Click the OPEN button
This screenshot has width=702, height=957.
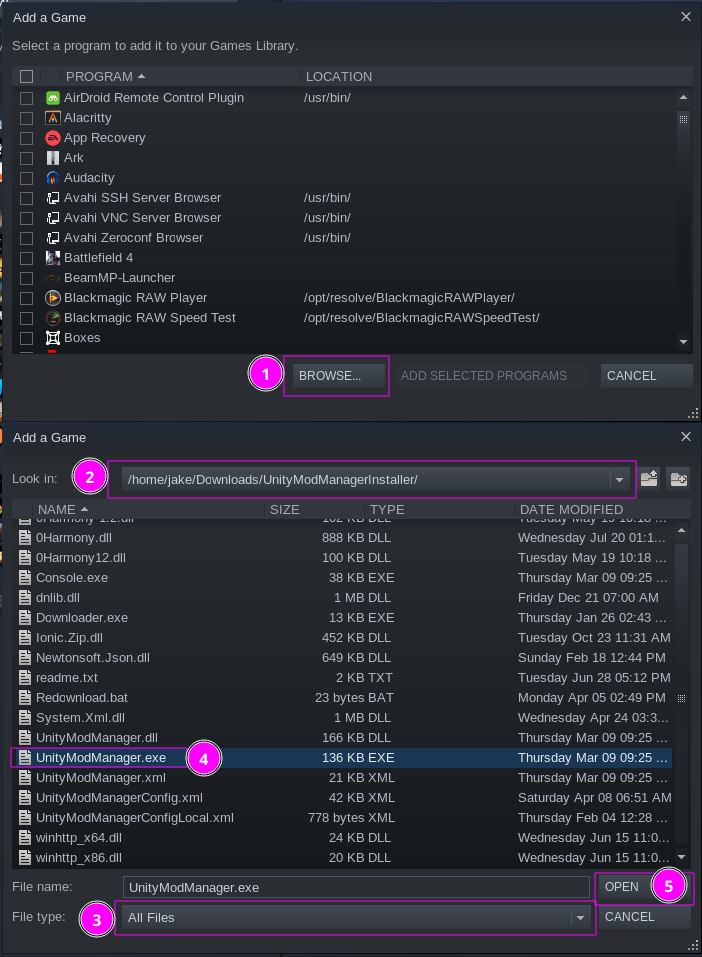point(643,887)
